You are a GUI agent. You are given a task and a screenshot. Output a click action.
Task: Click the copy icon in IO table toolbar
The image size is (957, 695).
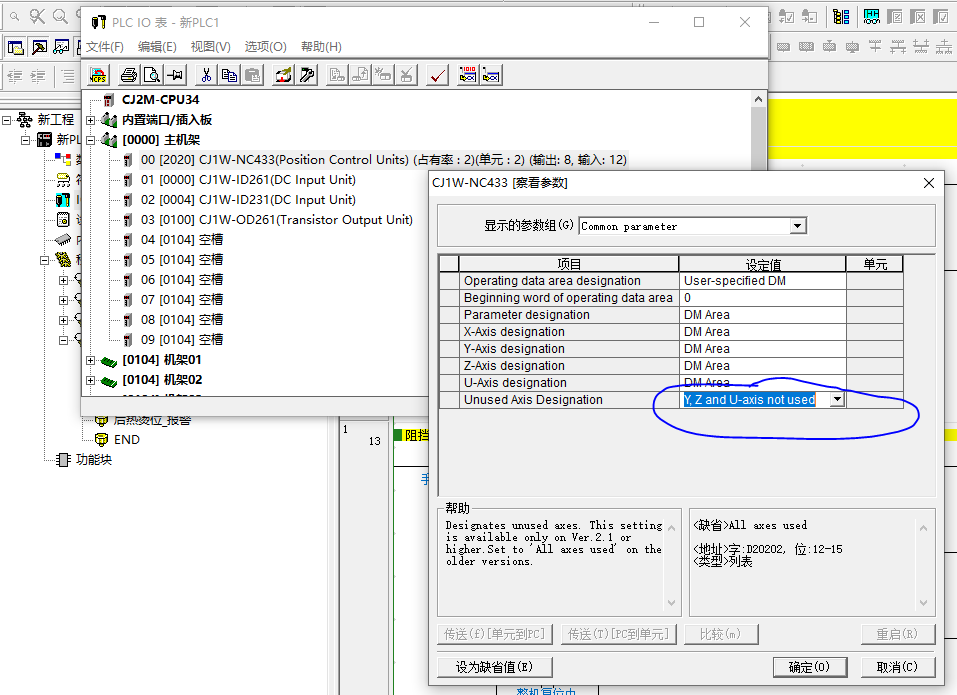pos(229,75)
